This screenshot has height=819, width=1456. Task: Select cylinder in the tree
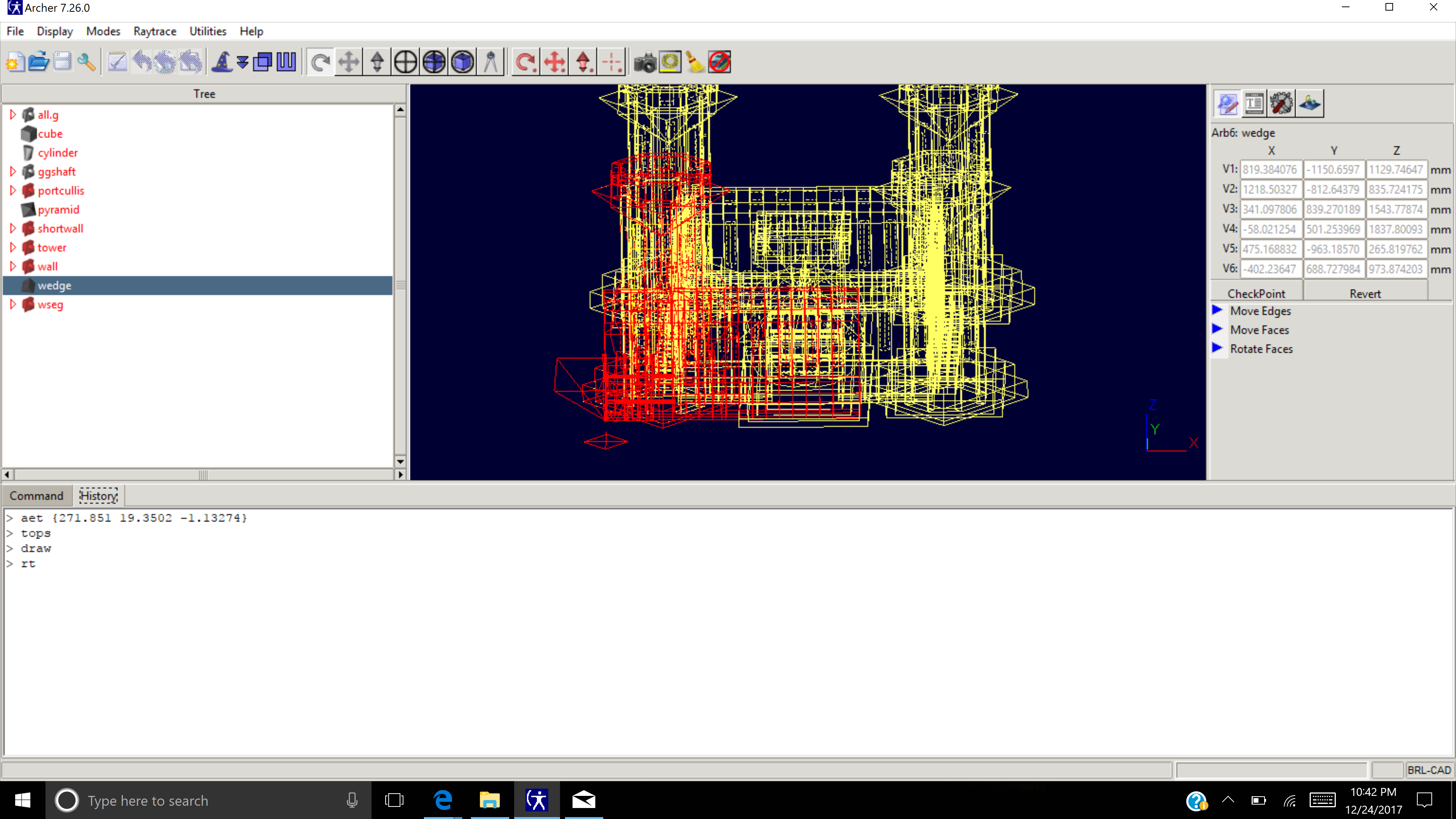pyautogui.click(x=58, y=152)
